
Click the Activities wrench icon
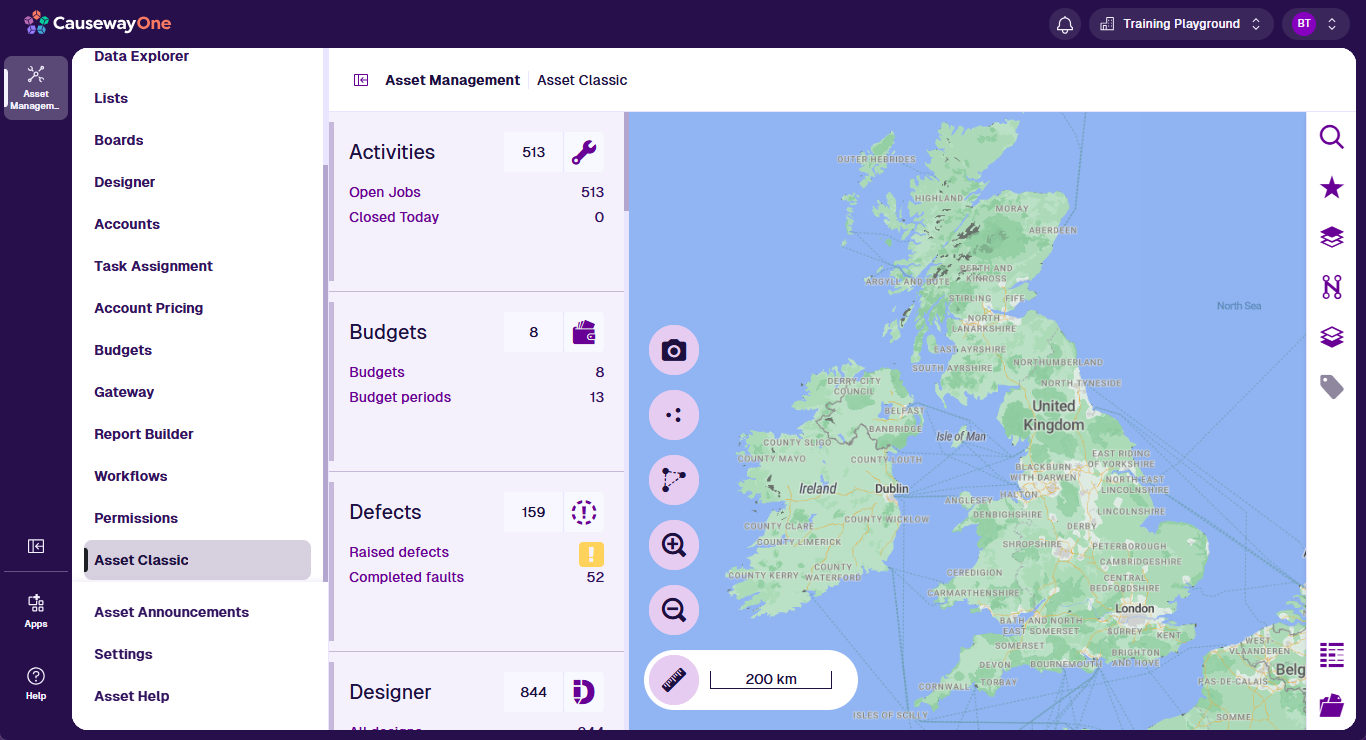tap(584, 151)
